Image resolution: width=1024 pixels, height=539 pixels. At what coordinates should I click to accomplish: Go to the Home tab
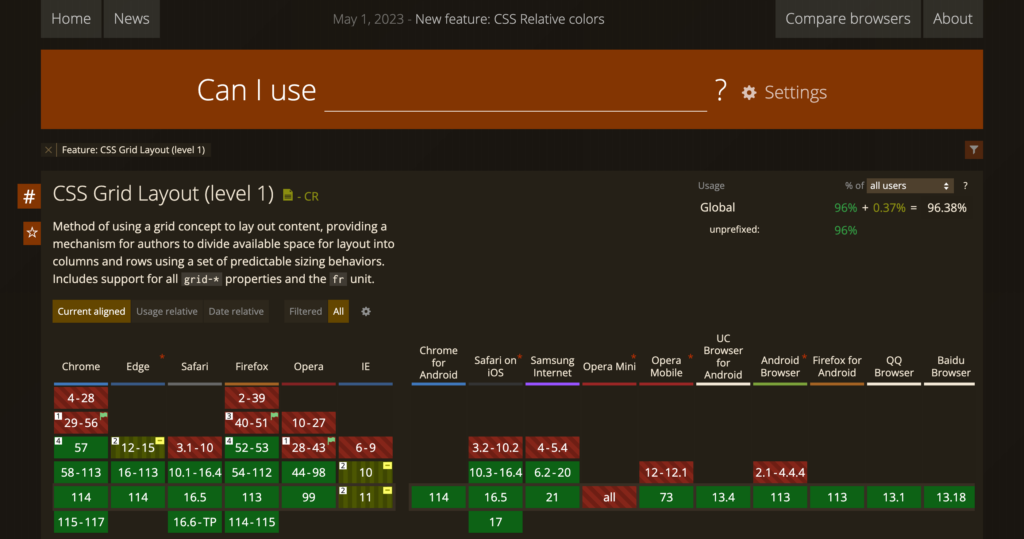[71, 19]
